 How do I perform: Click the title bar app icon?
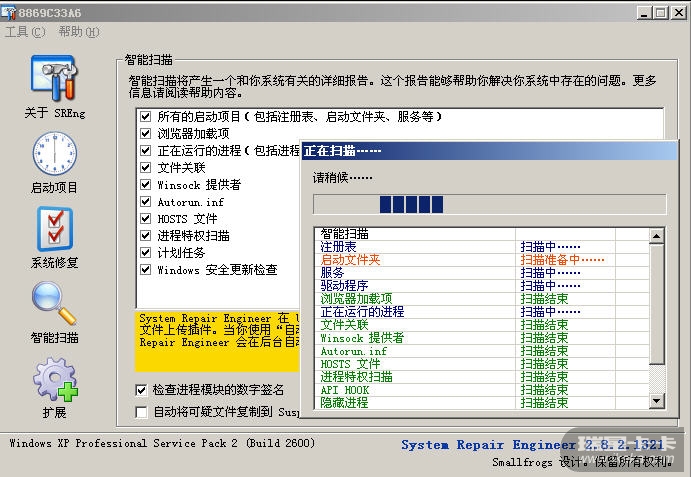[8, 12]
